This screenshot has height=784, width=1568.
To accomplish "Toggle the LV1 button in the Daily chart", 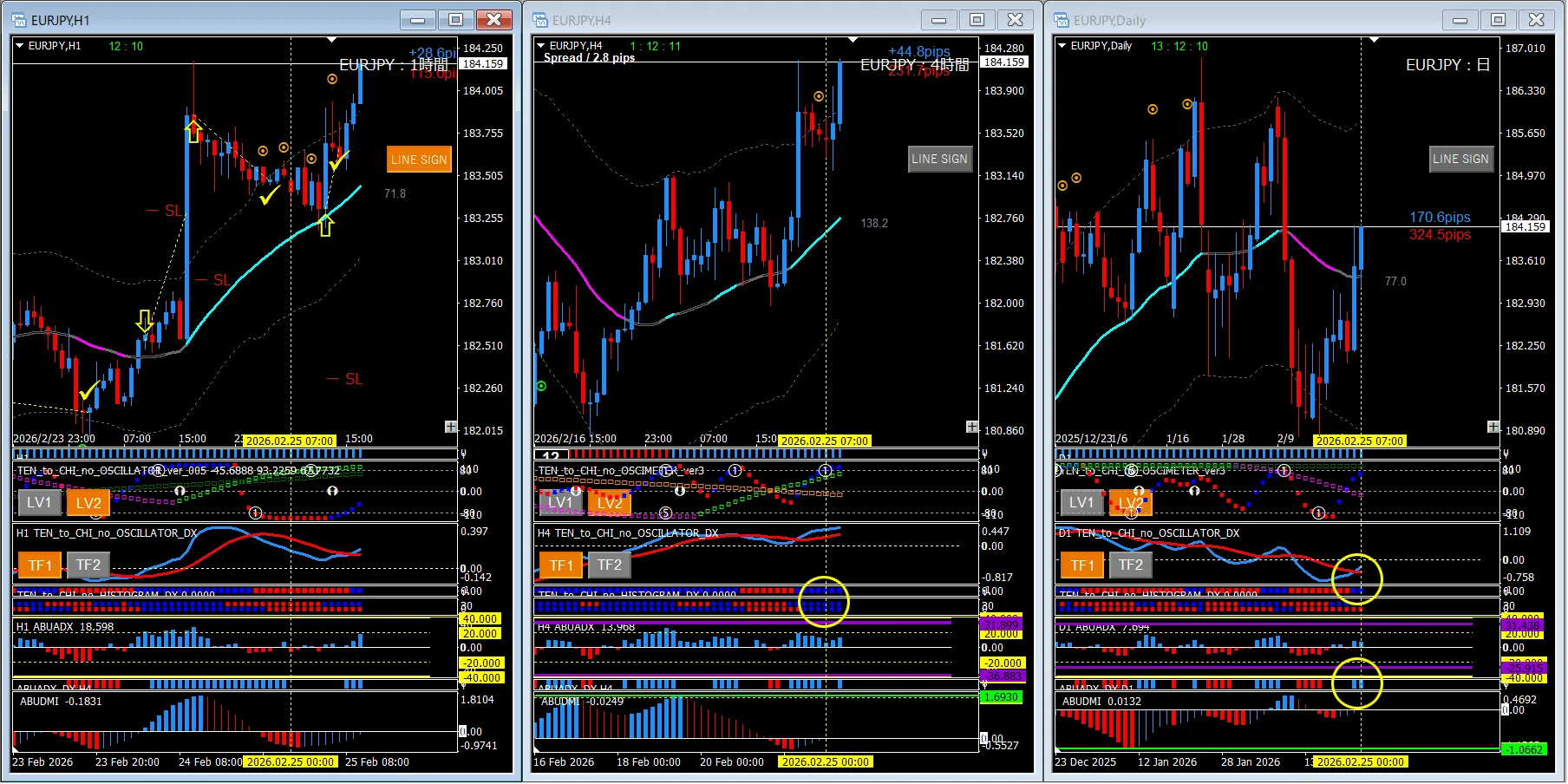I will (x=1081, y=502).
